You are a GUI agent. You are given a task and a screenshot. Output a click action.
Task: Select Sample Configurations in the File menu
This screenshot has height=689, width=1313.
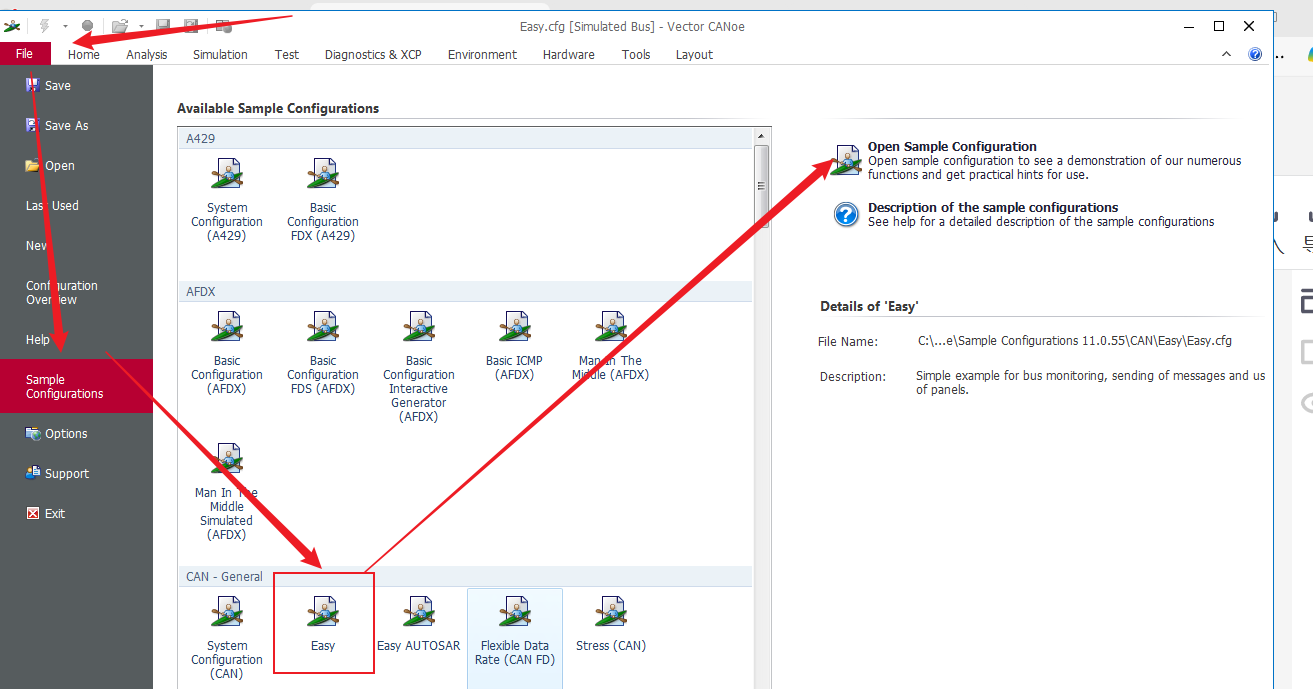(x=76, y=386)
